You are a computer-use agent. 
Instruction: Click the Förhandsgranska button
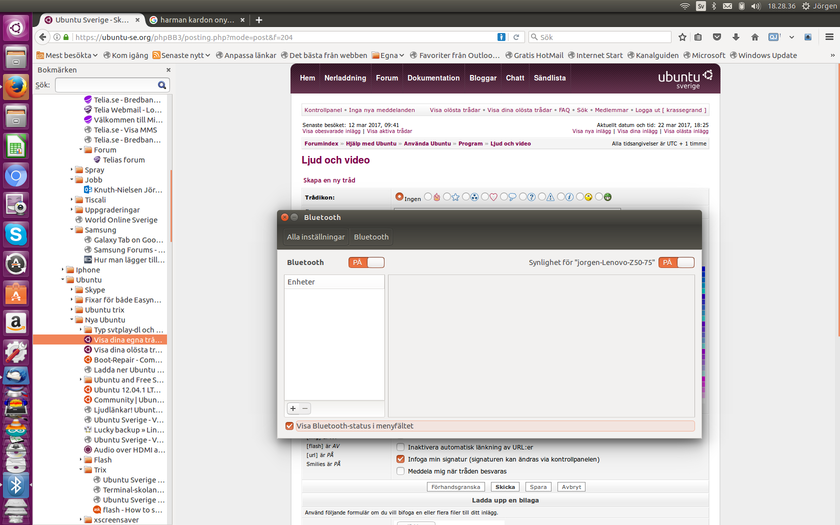click(x=455, y=487)
